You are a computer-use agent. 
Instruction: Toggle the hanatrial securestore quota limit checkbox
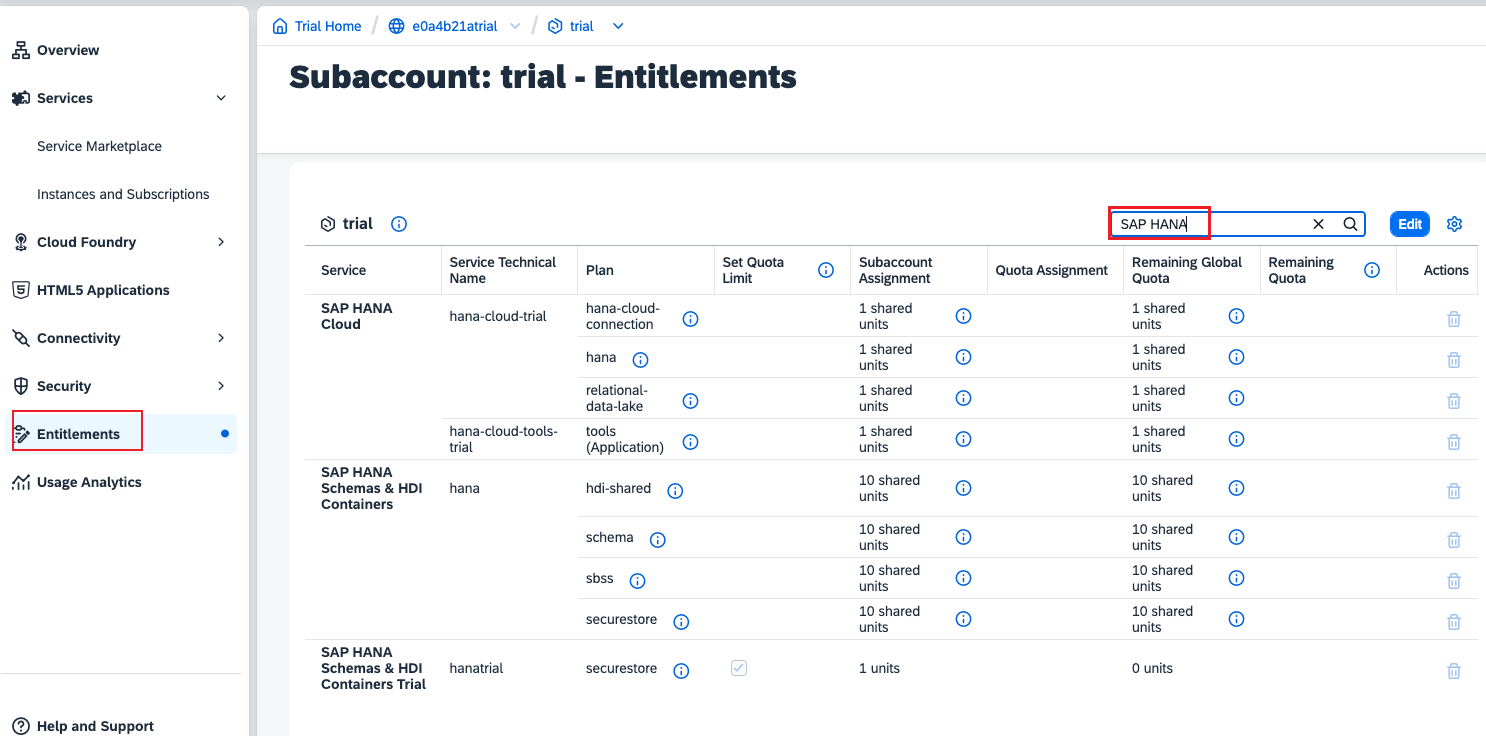coord(739,668)
